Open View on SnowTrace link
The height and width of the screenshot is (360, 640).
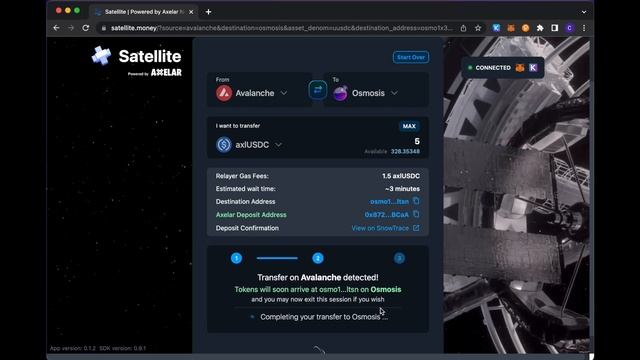click(x=380, y=228)
